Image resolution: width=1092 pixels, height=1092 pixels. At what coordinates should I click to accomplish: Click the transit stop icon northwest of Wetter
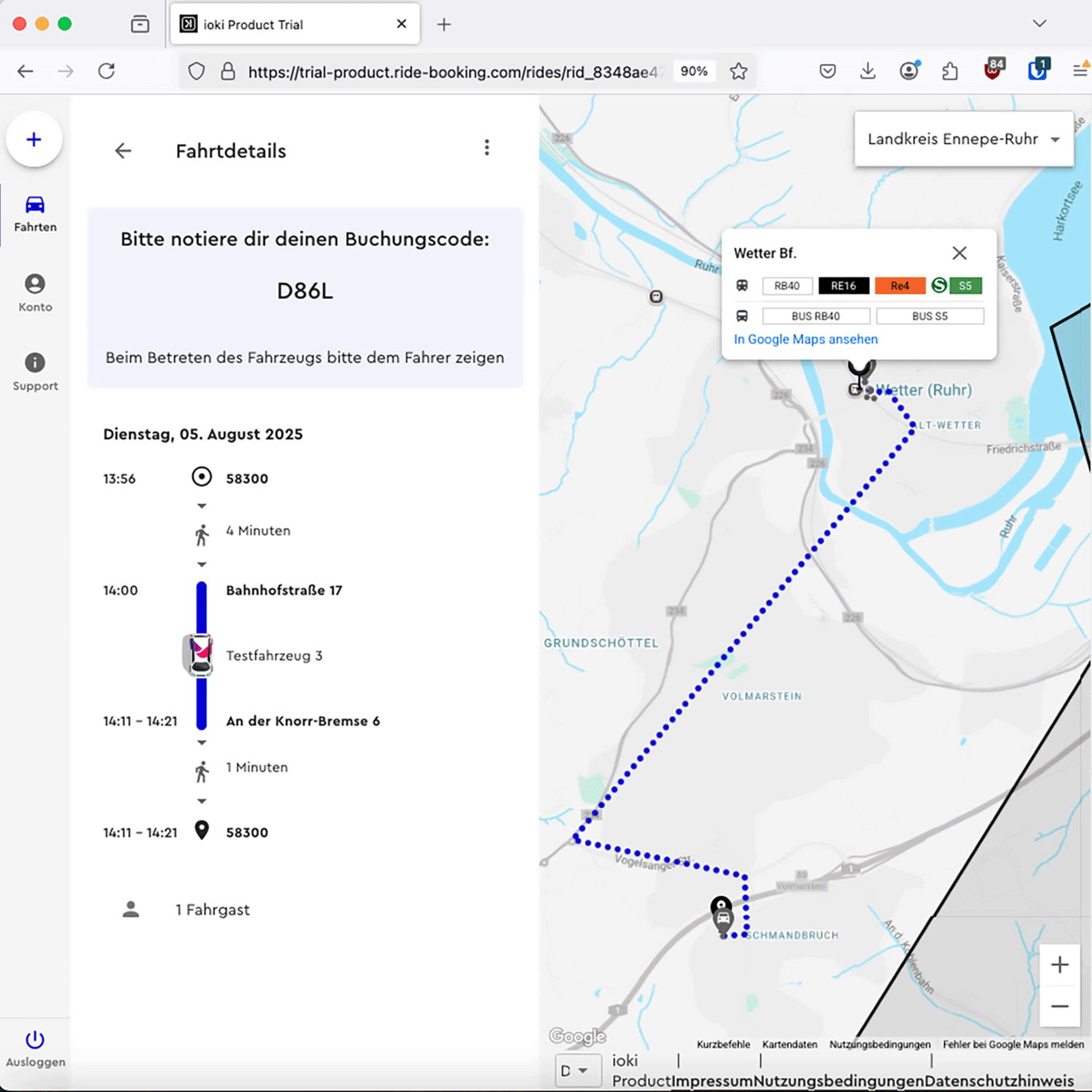tap(656, 296)
